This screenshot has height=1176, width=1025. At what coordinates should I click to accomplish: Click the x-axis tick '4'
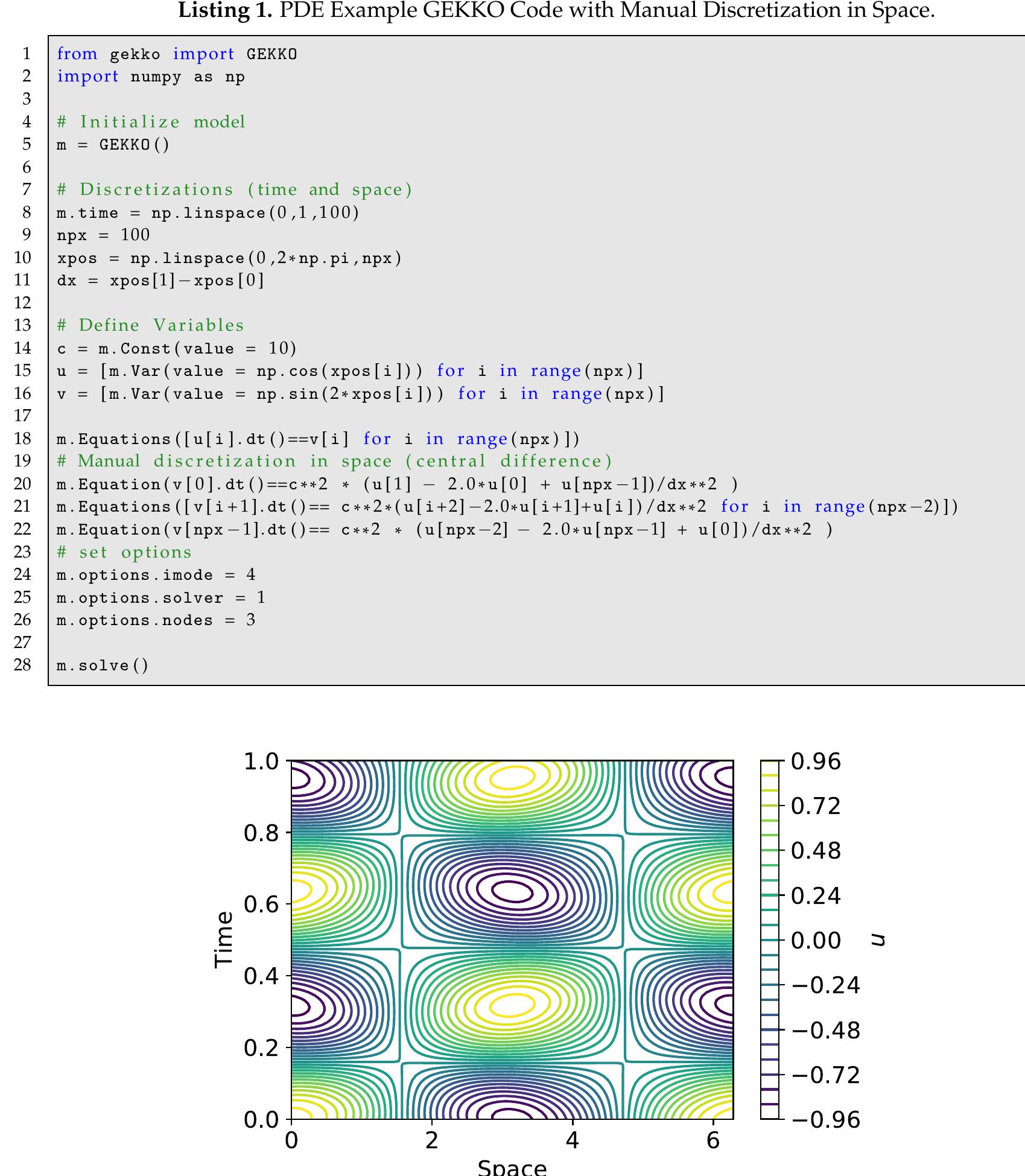click(x=573, y=1140)
